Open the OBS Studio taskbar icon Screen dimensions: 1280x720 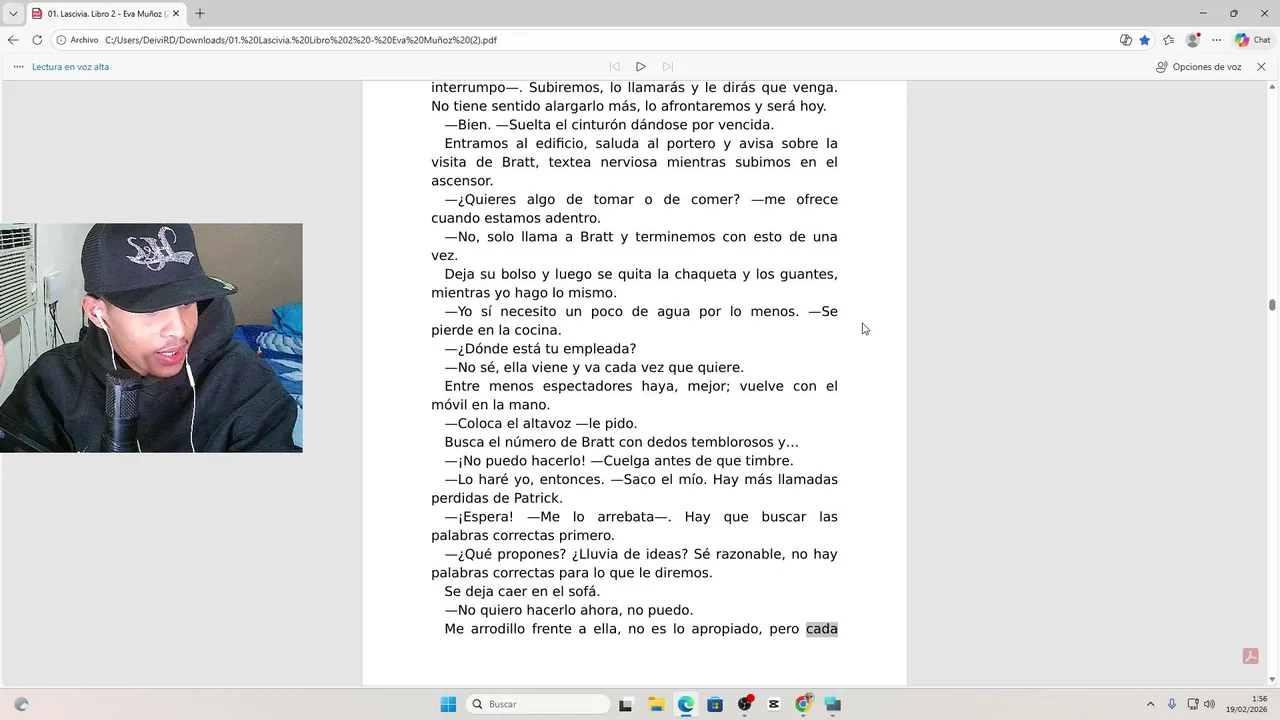[x=744, y=704]
